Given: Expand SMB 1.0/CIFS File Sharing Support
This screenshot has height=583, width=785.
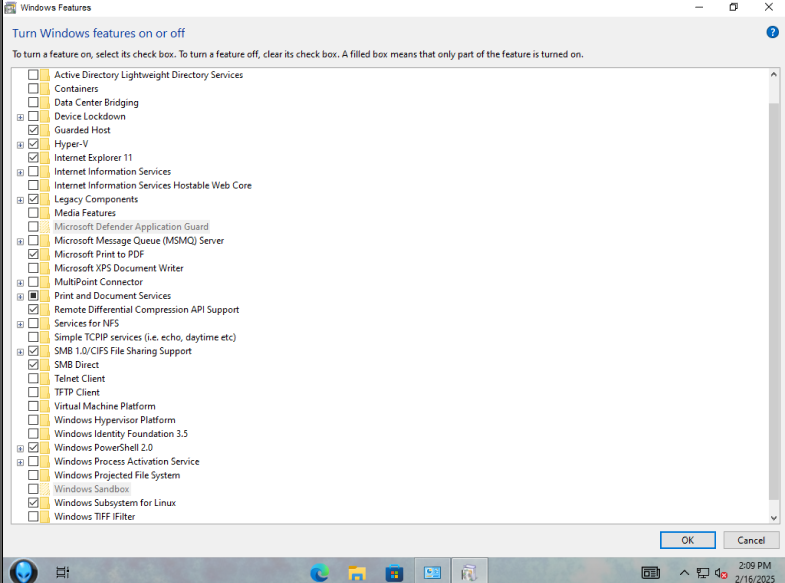Looking at the screenshot, I should (20, 352).
